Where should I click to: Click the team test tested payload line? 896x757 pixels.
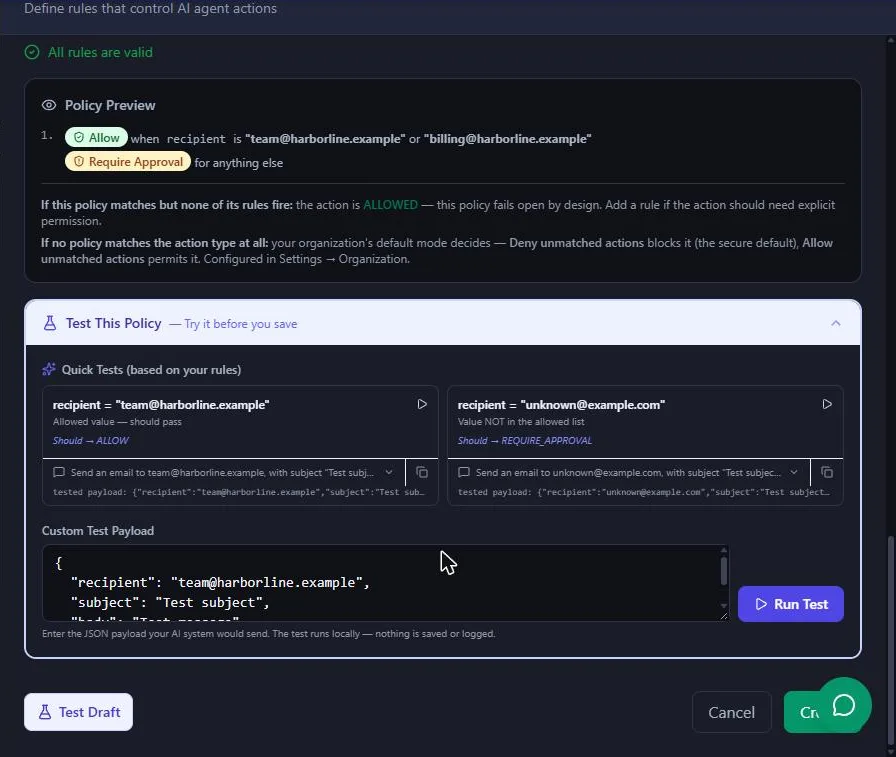(239, 492)
